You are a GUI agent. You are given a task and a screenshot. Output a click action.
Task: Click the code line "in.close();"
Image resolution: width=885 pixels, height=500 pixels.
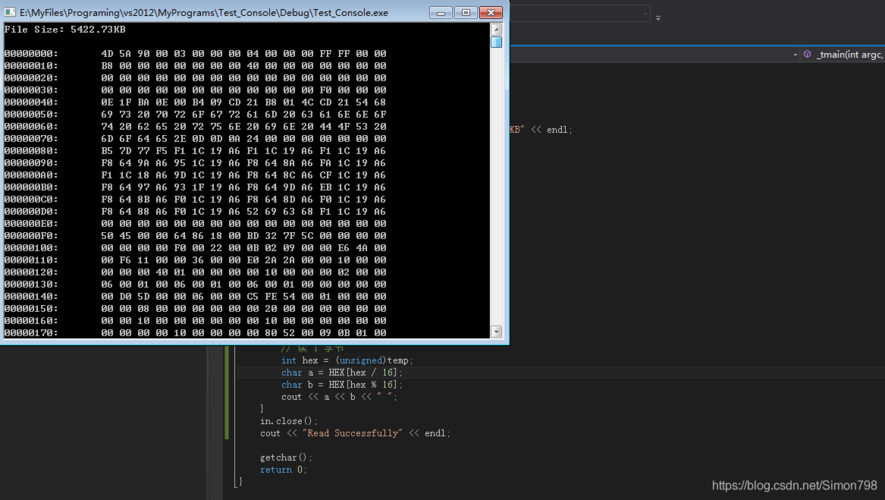point(288,421)
